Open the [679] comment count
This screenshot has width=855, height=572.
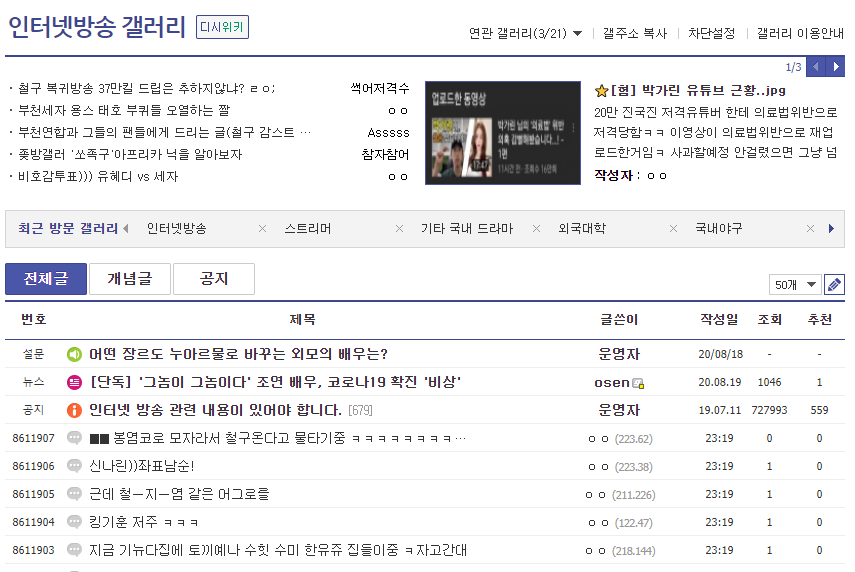[360, 411]
